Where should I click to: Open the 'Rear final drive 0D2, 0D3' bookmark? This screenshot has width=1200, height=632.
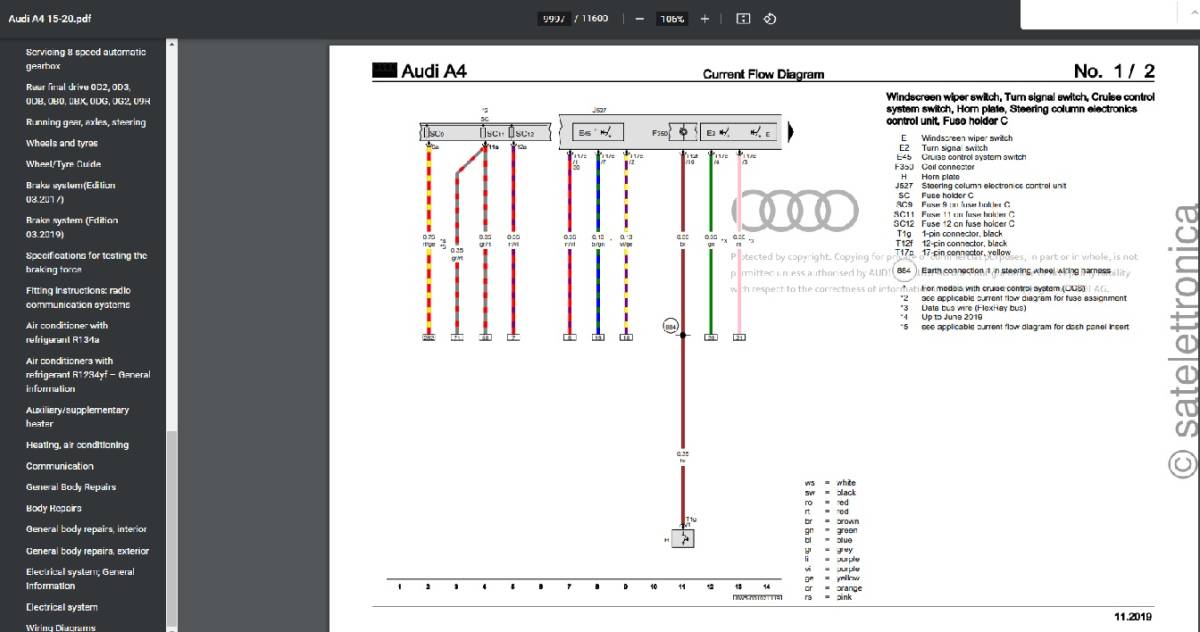88,94
